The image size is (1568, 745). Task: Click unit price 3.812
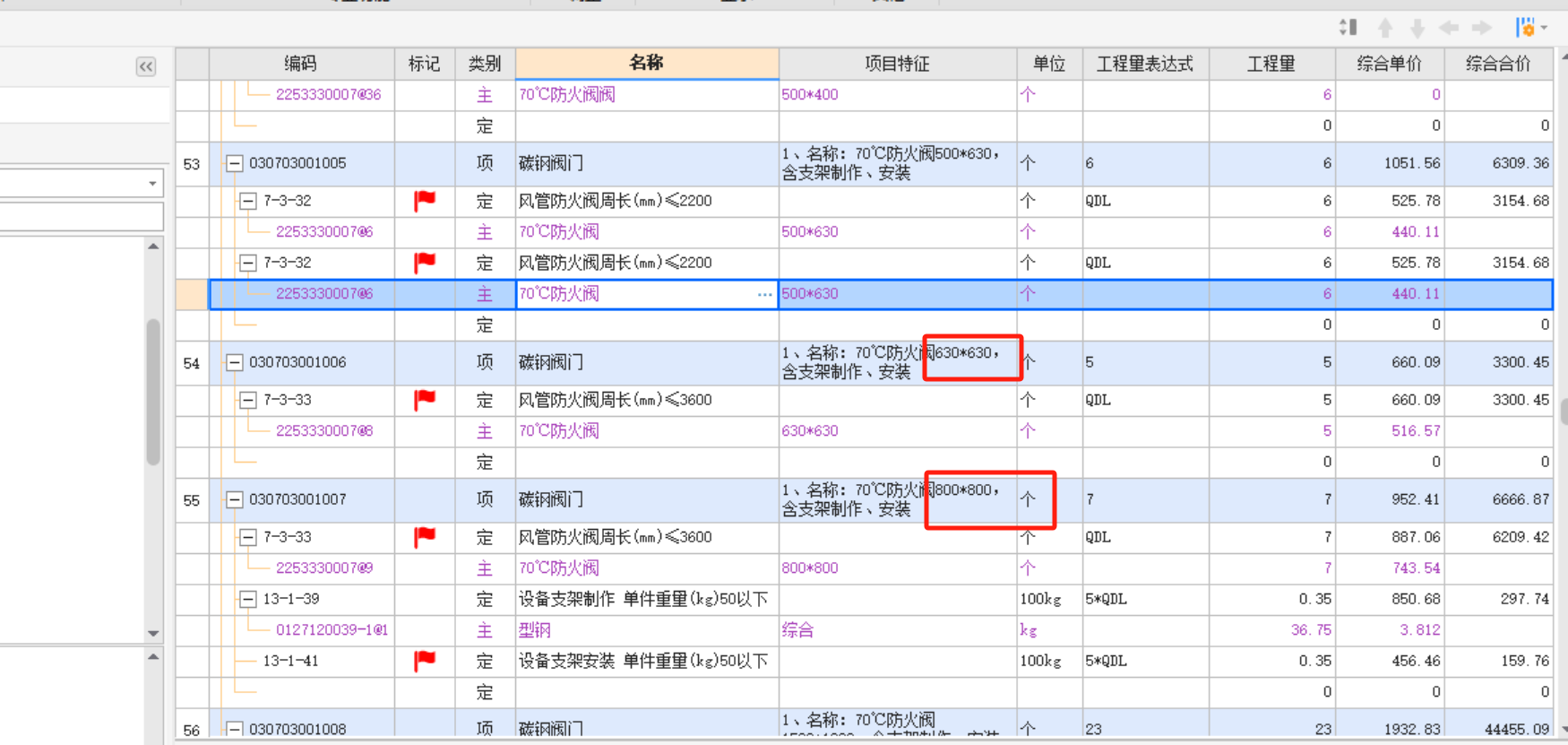pyautogui.click(x=1420, y=630)
